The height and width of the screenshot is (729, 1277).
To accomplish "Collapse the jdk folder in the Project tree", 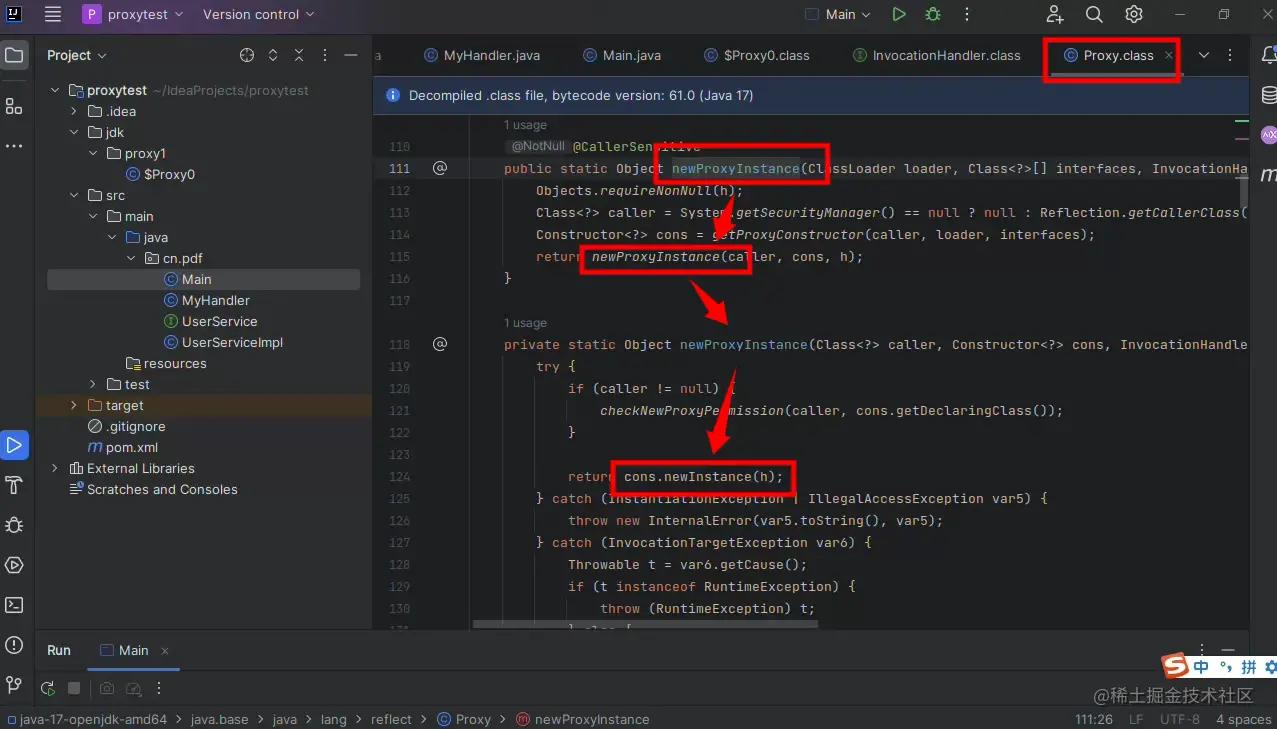I will coord(73,132).
